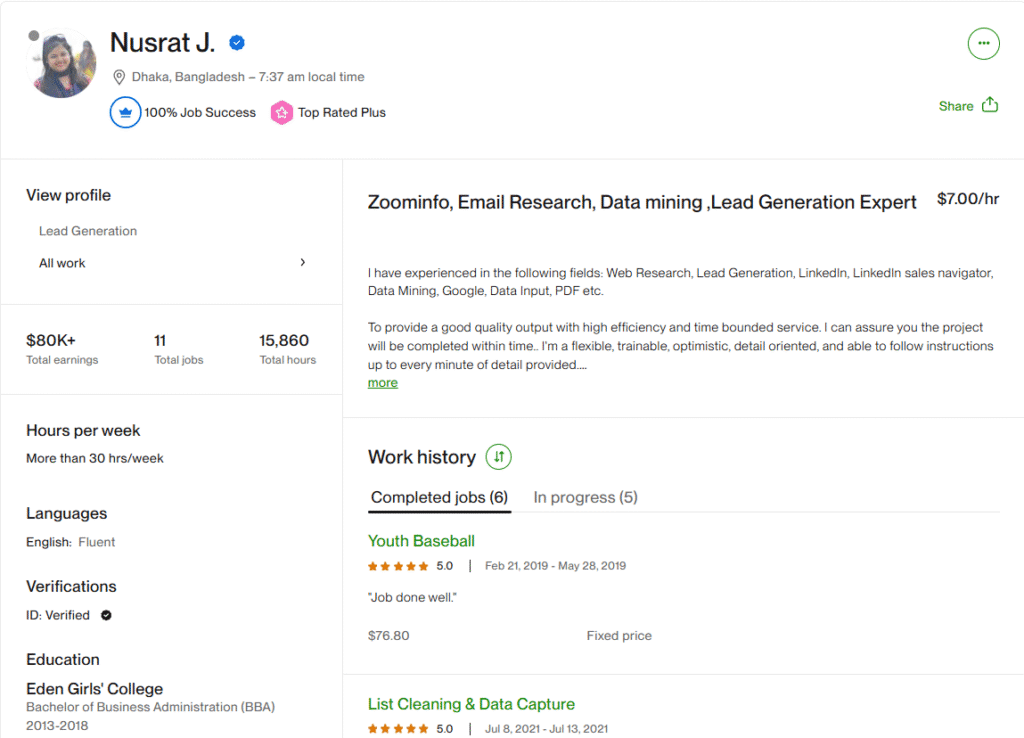Click the Job Success crown badge icon
1024x738 pixels.
tap(125, 112)
